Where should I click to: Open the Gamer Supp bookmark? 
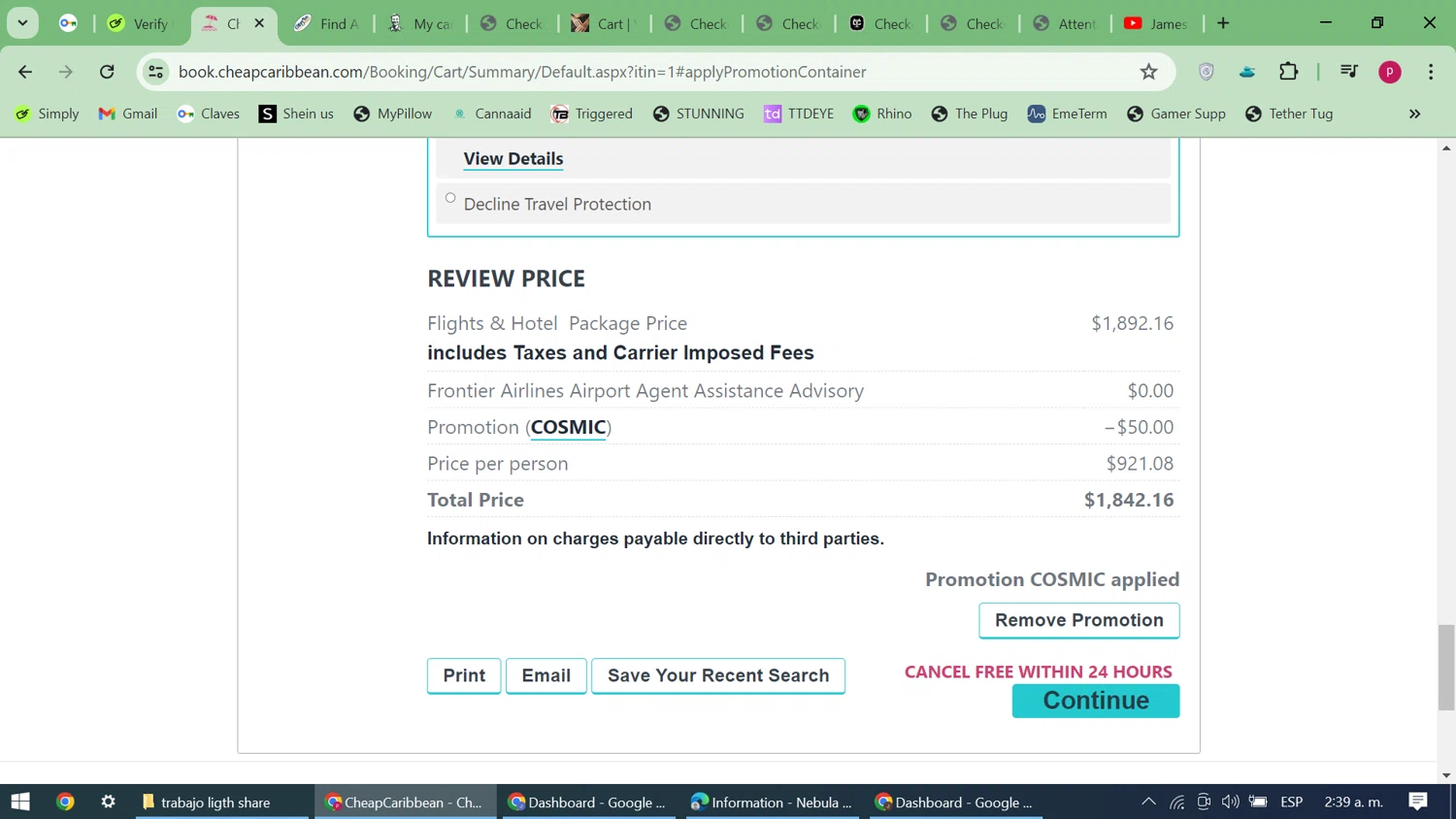coord(1176,114)
